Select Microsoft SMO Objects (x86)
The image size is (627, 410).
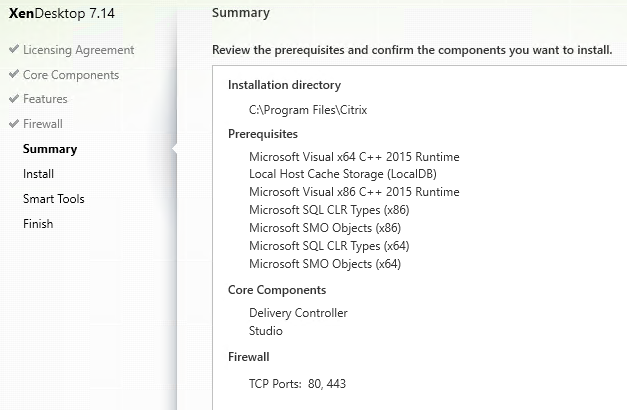coord(325,228)
